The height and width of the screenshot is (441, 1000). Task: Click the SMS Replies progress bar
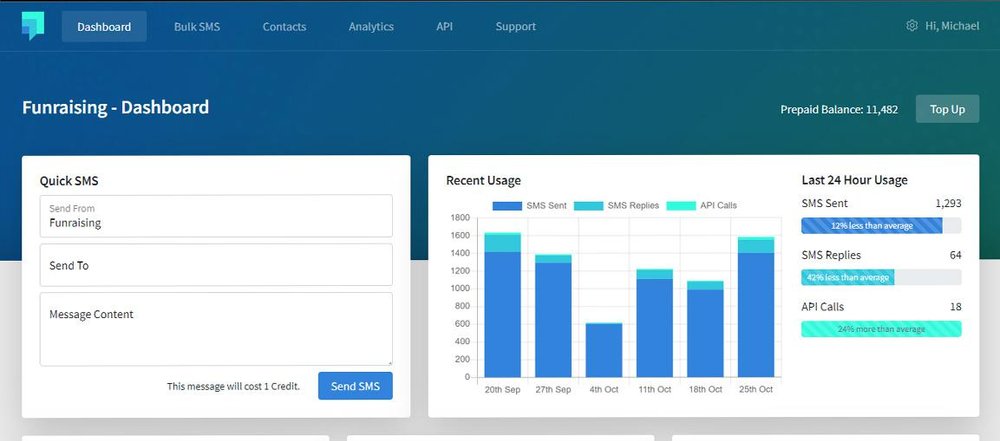coord(881,277)
